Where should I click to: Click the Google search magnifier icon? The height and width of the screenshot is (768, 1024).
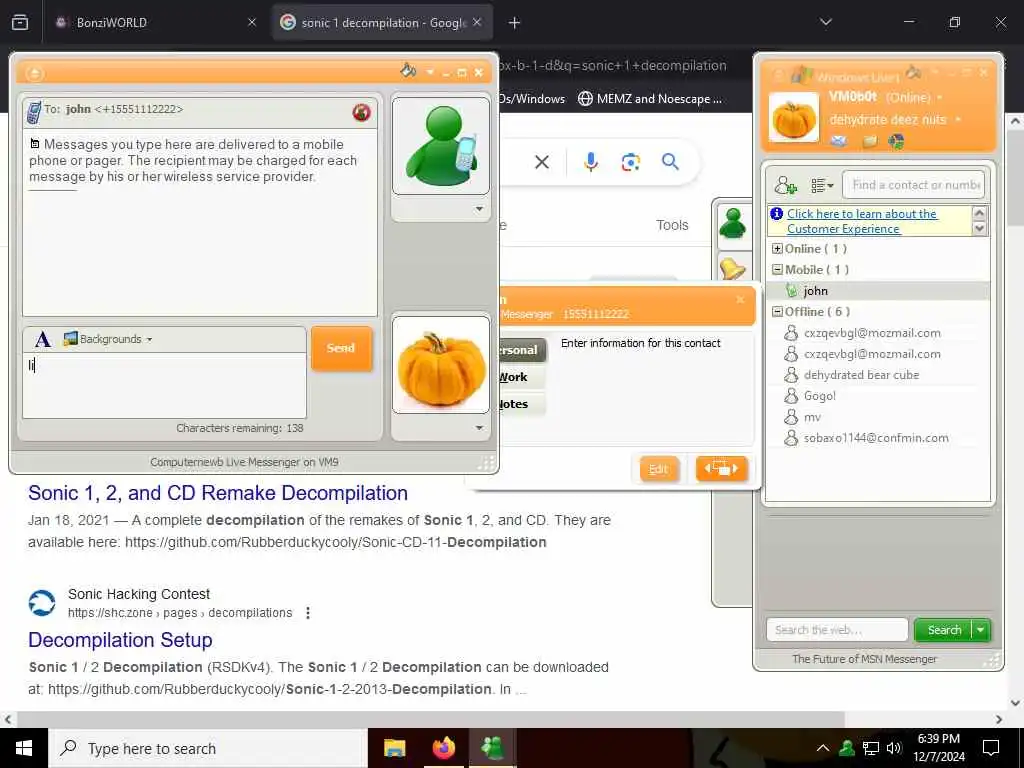670,161
